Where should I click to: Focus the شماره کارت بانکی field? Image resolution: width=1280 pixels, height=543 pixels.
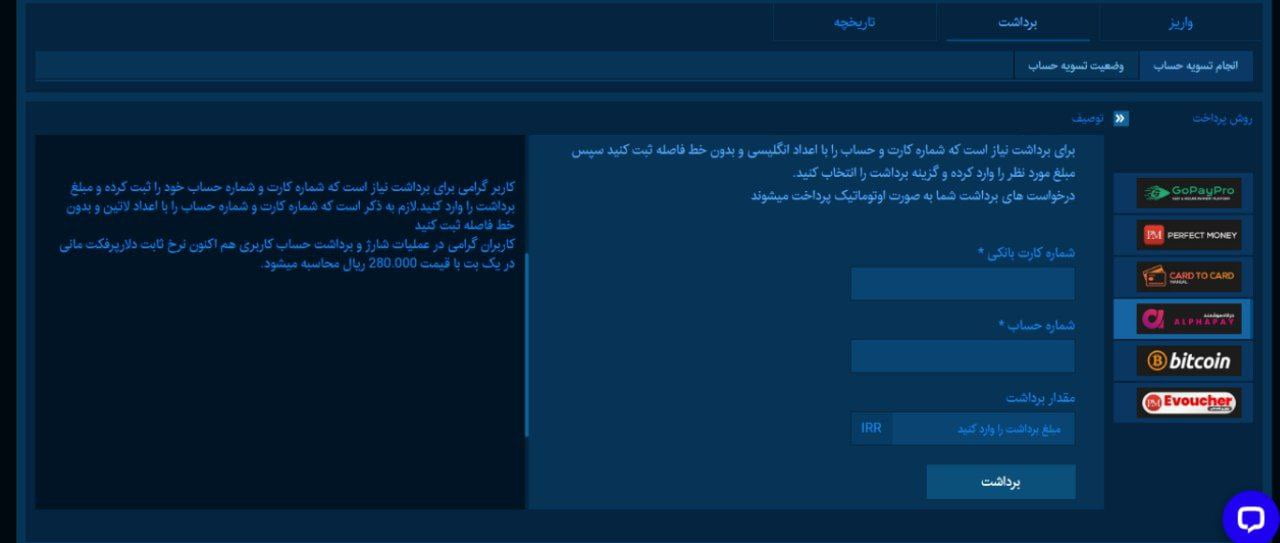point(963,283)
